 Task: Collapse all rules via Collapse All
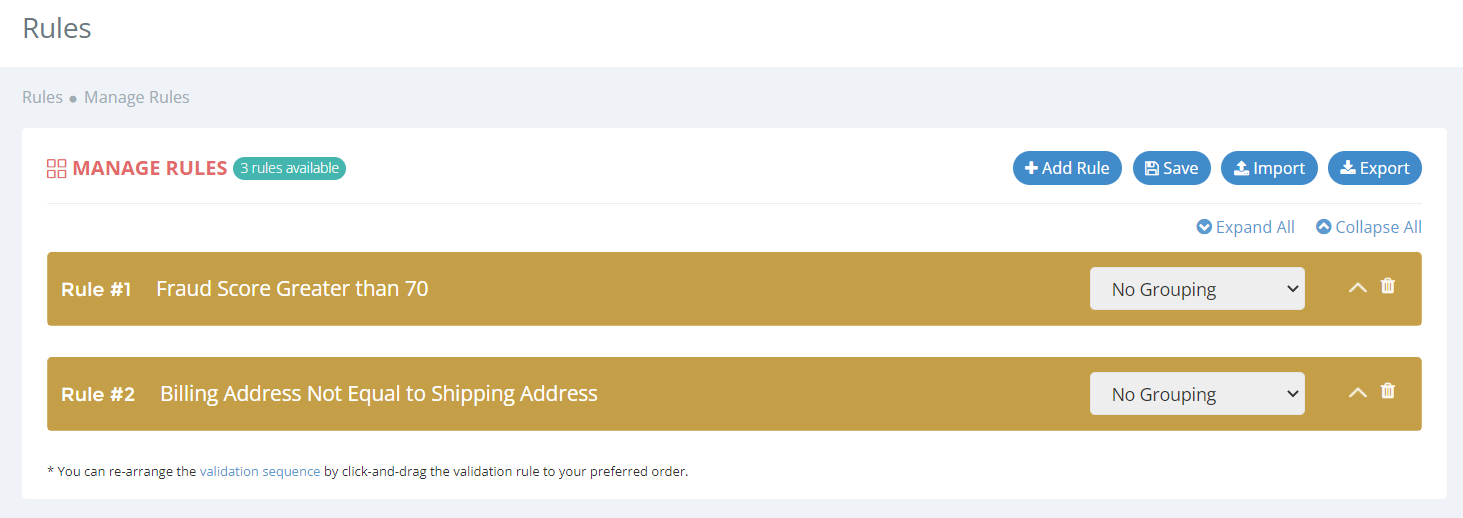pyautogui.click(x=1369, y=227)
